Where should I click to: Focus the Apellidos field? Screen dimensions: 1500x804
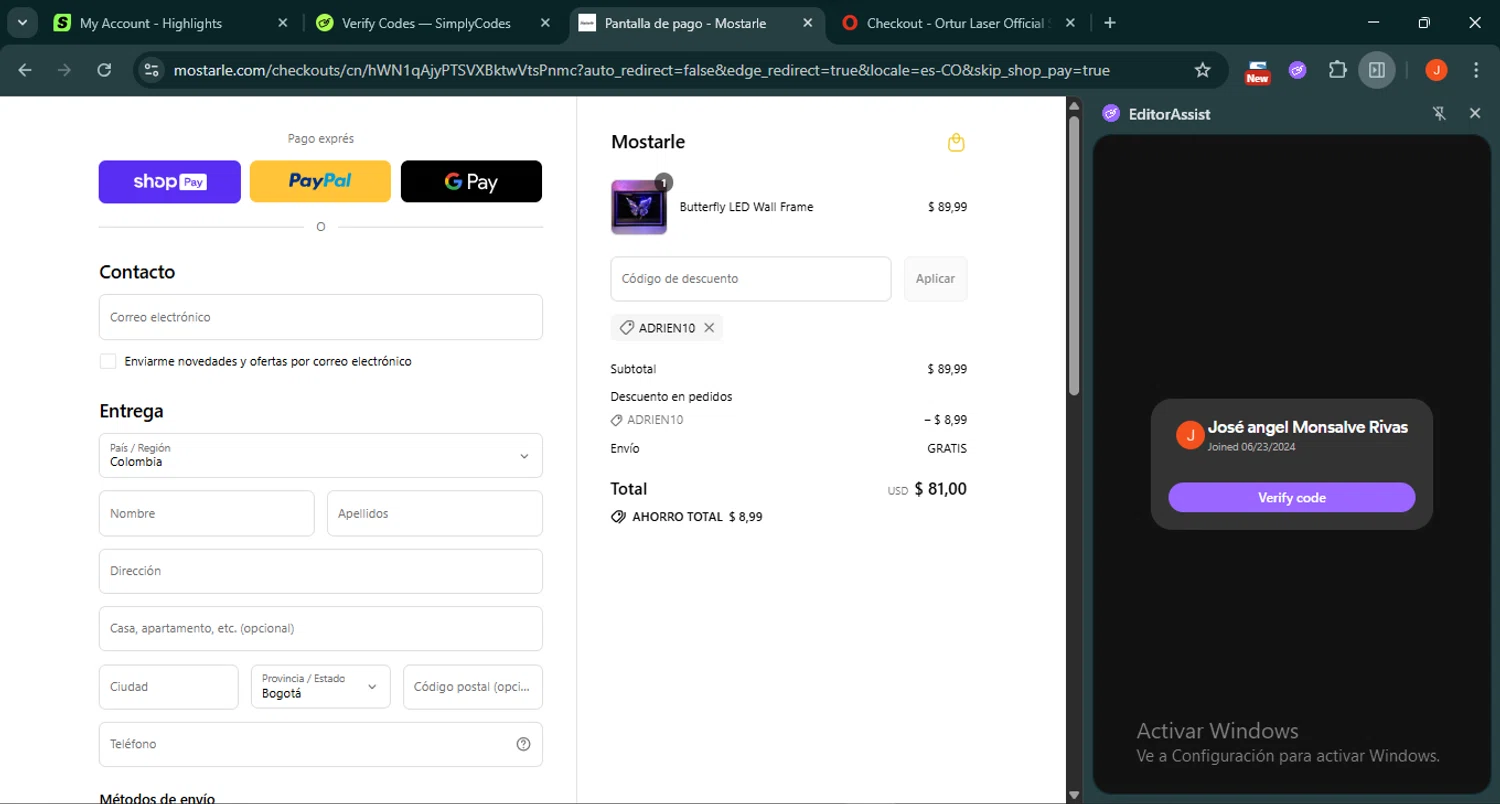pos(435,513)
